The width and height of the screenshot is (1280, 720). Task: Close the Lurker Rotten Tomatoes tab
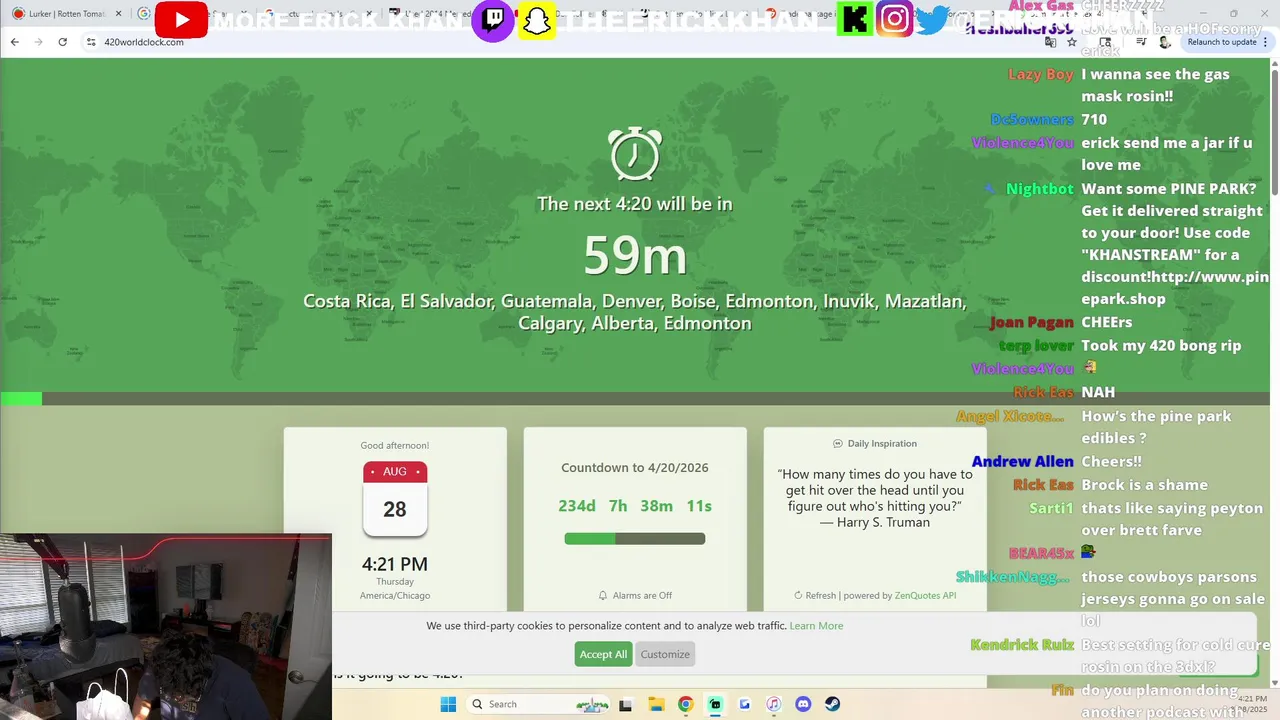pyautogui.click(x=118, y=14)
